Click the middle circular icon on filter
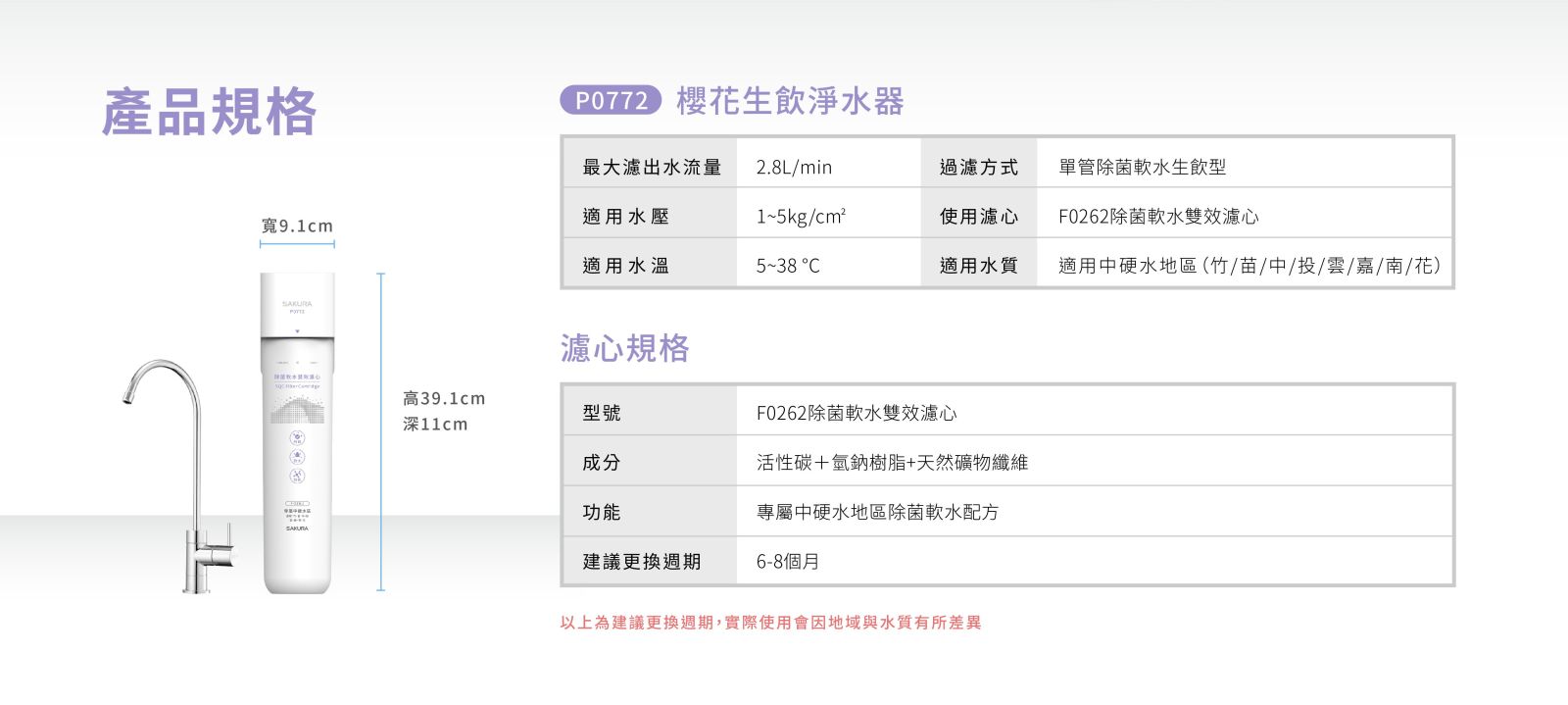The image size is (1568, 705). coord(297,457)
